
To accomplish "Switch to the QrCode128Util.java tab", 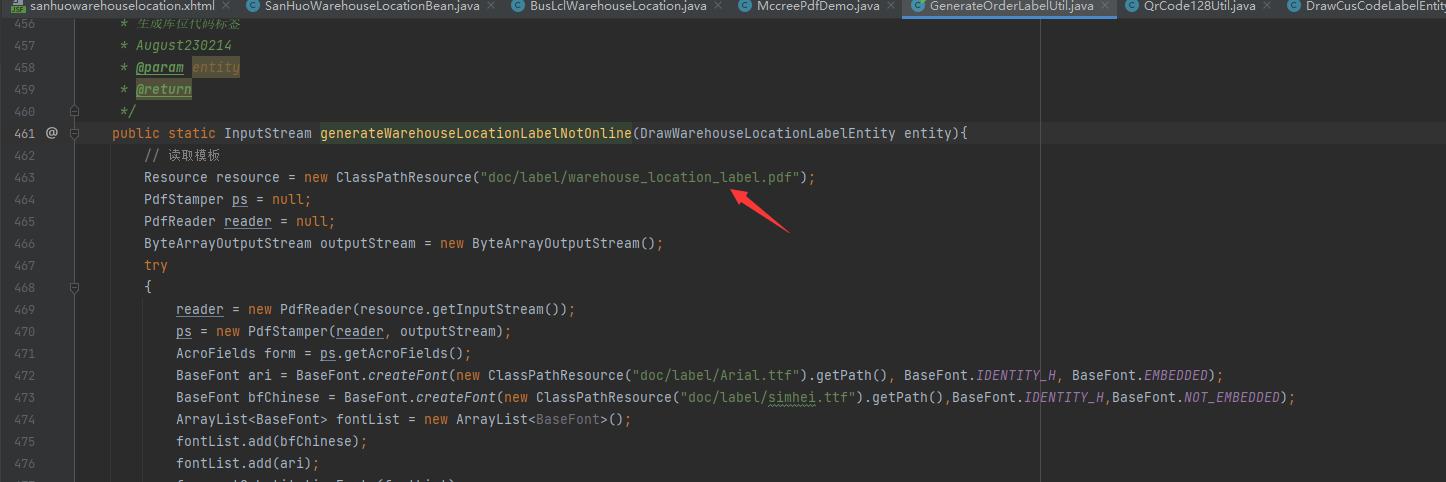I will 1199,6.
